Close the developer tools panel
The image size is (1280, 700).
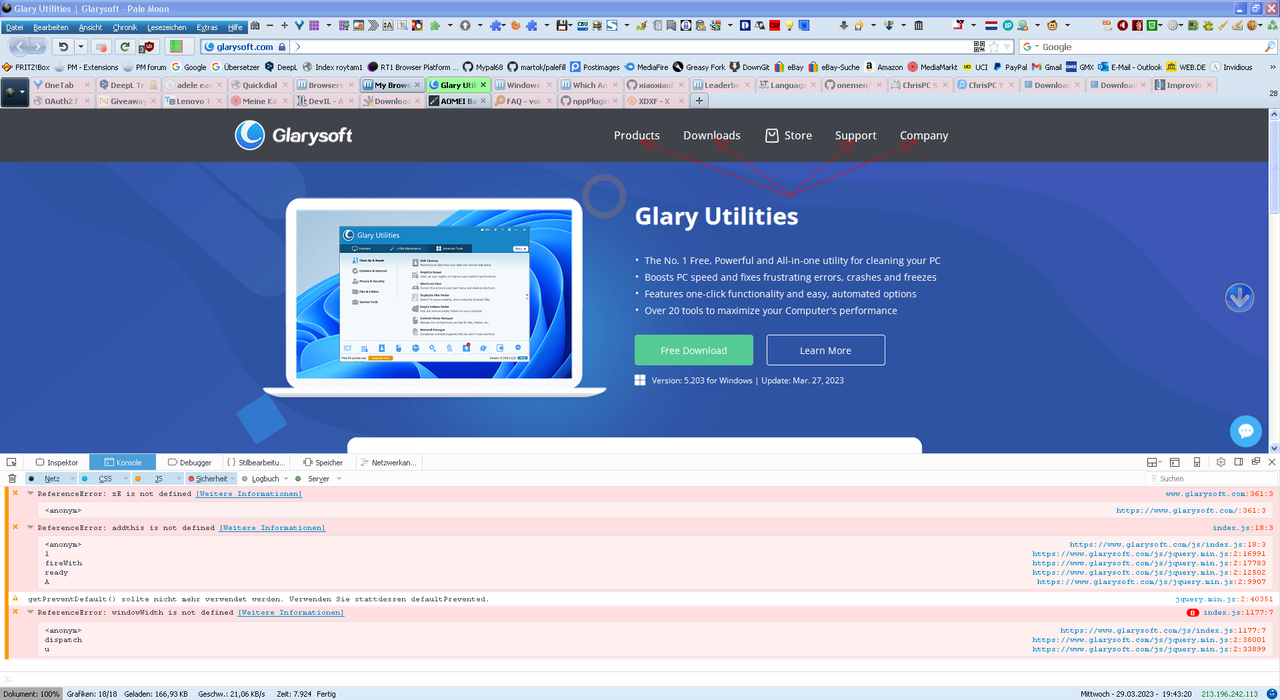tap(1270, 462)
